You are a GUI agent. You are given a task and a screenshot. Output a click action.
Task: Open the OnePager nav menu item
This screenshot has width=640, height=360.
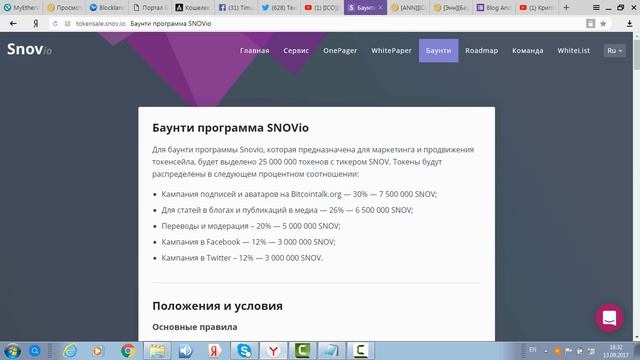[340, 51]
